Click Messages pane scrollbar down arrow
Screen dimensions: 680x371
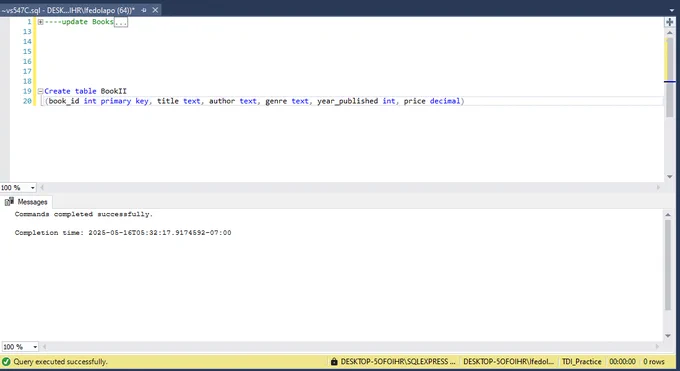click(x=668, y=336)
